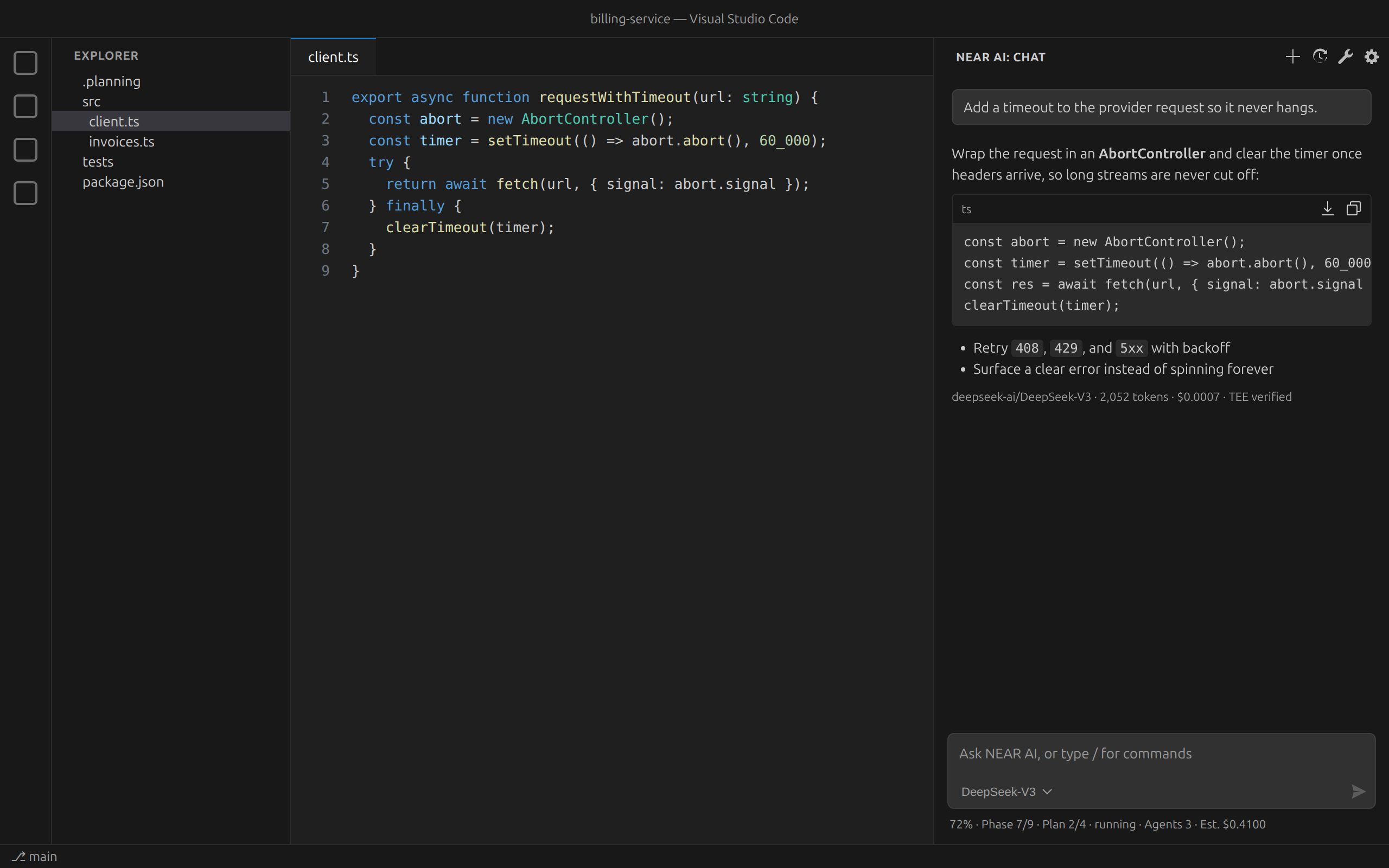Click the 'Surface a clear error' bullet
Viewport: 1389px width, 868px height.
click(x=1123, y=369)
